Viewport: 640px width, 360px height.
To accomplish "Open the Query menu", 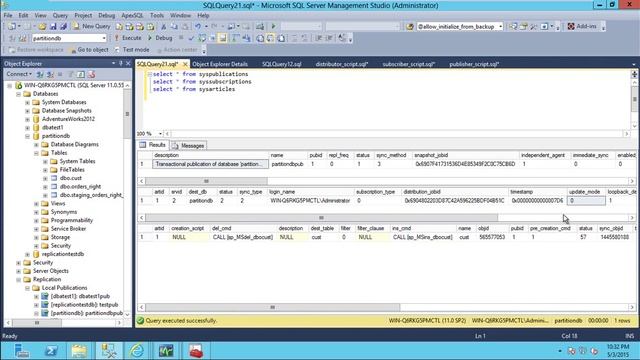I will (60, 16).
